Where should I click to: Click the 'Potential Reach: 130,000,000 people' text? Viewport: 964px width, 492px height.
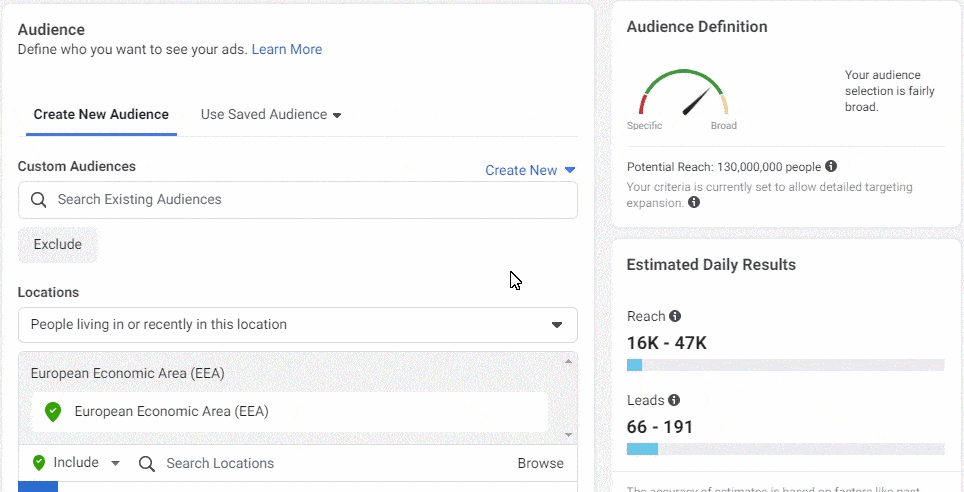724,167
